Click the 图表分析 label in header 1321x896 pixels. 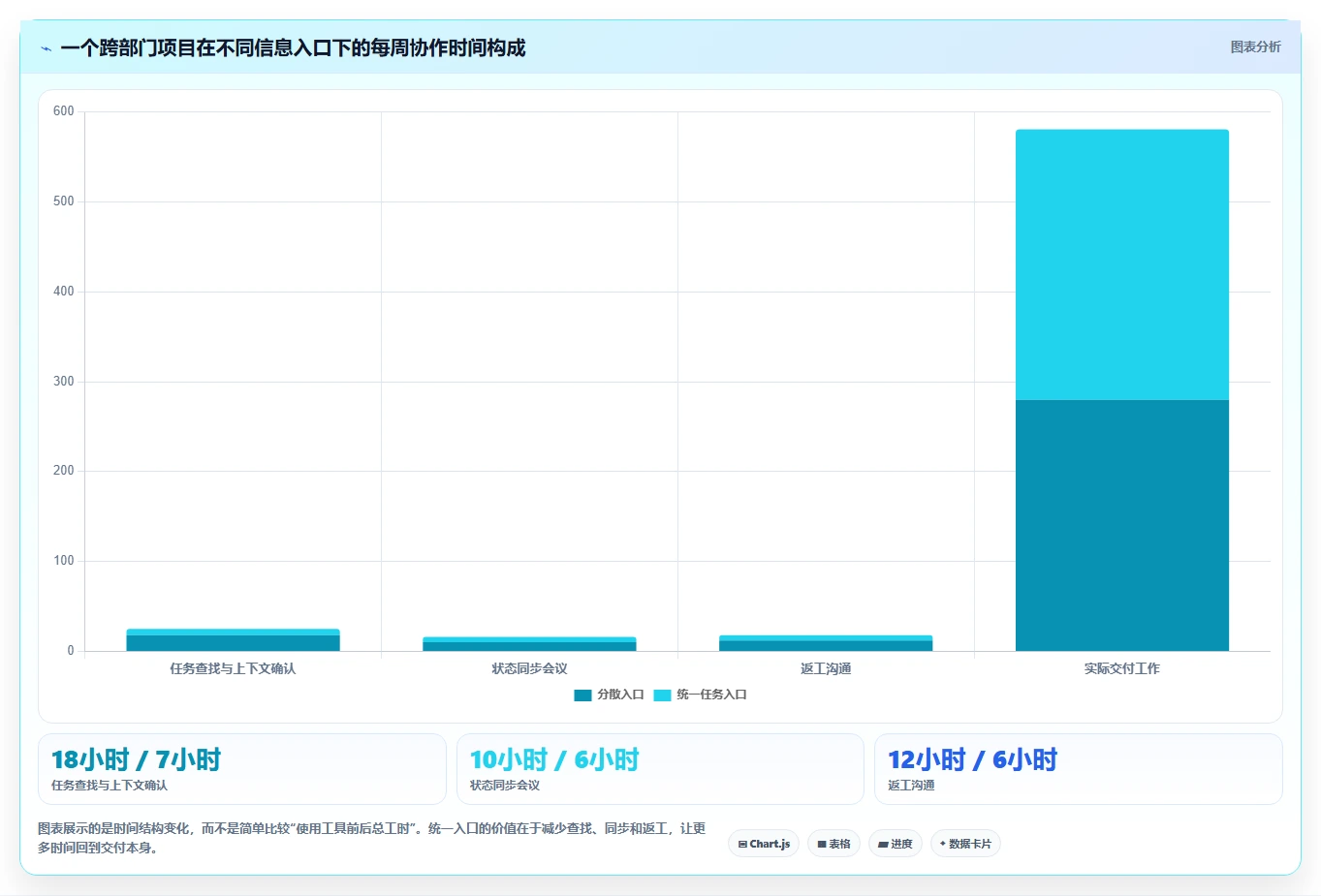1255,46
